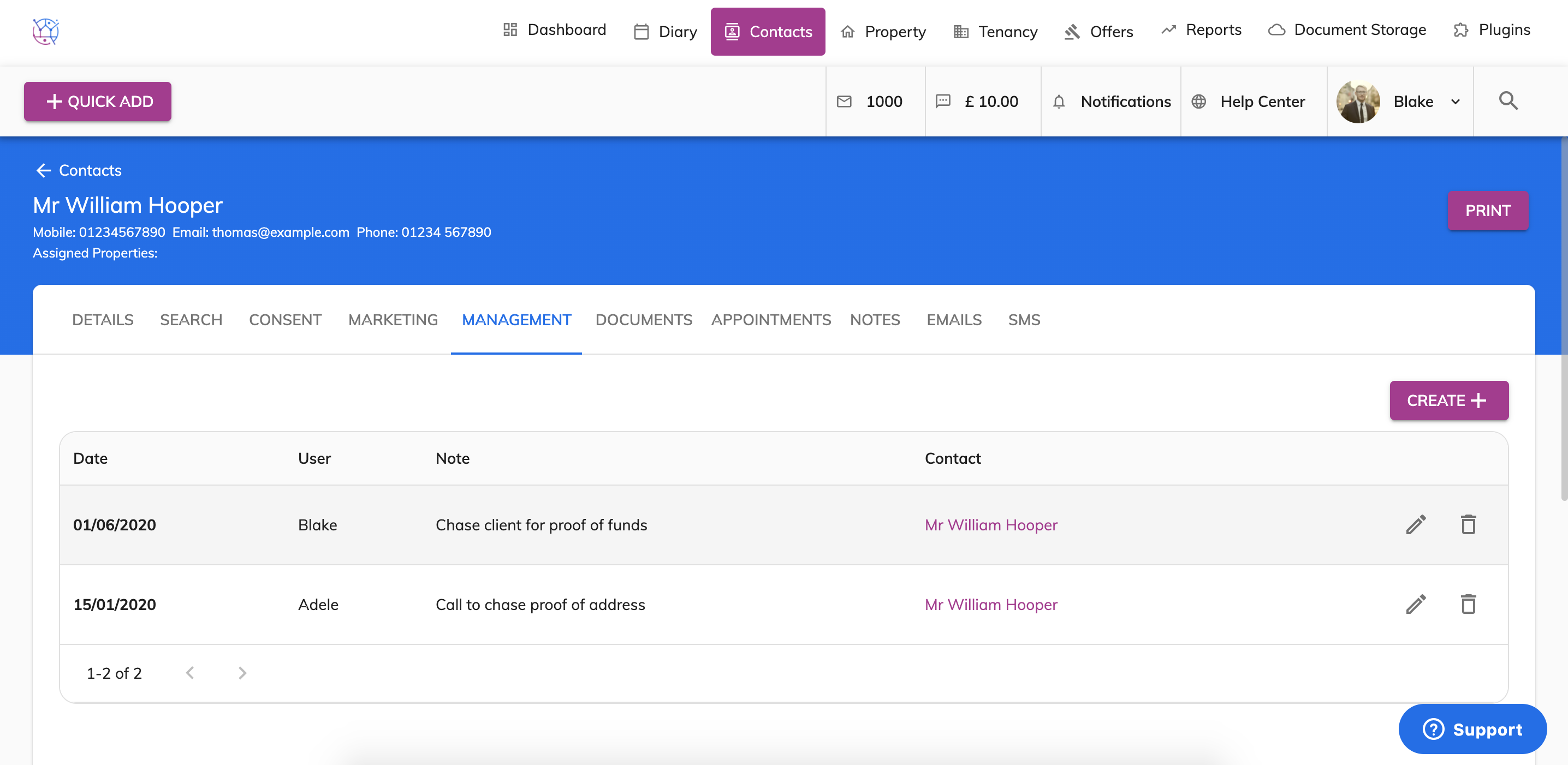Click Blake's profile avatar
Image resolution: width=1568 pixels, height=765 pixels.
pos(1357,101)
